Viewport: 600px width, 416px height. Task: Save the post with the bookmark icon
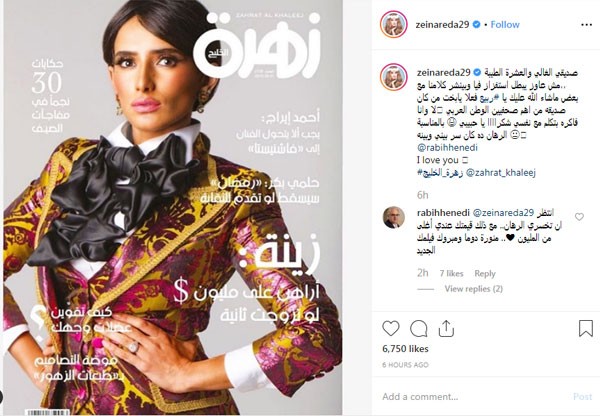pyautogui.click(x=585, y=329)
